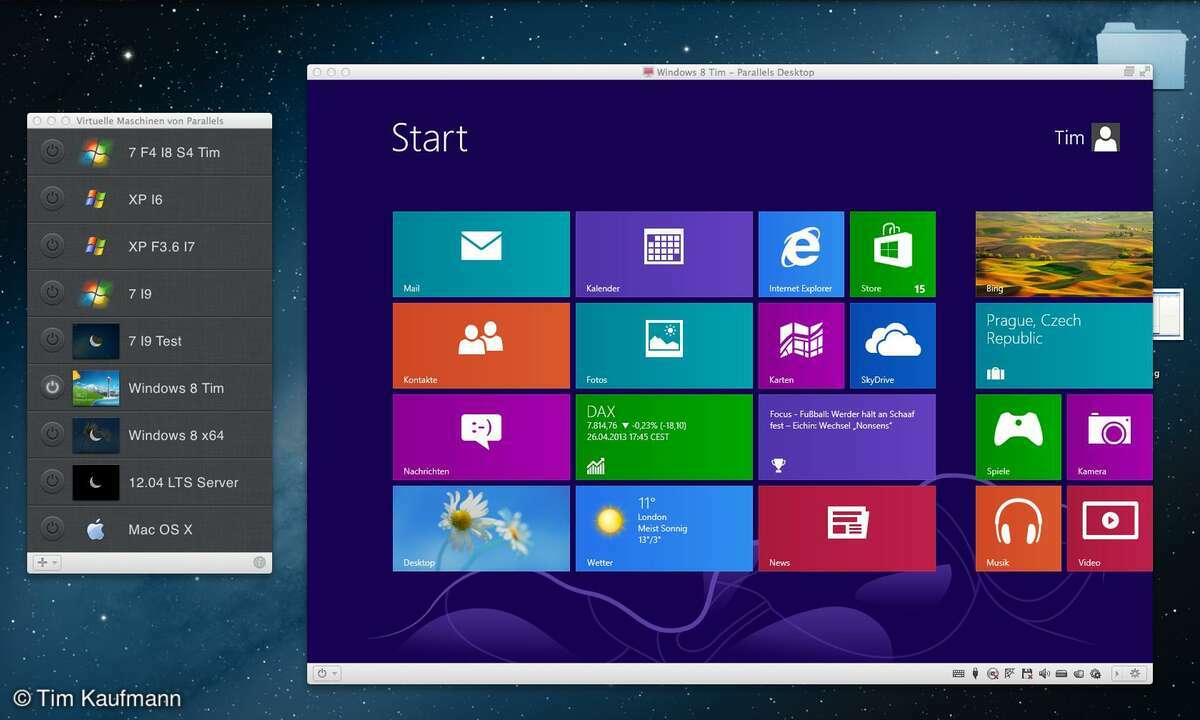Screen dimensions: 1200x720
Task: Open the plus add-VM dropdown in VM list
Action: point(46,563)
